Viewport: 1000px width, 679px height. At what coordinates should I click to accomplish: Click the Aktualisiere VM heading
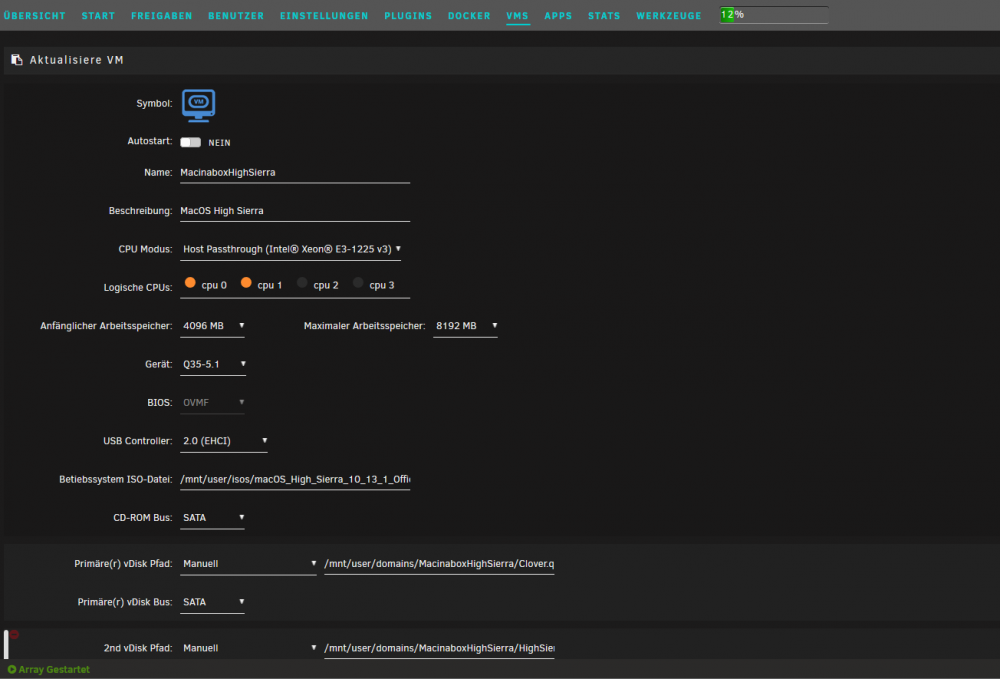(77, 60)
